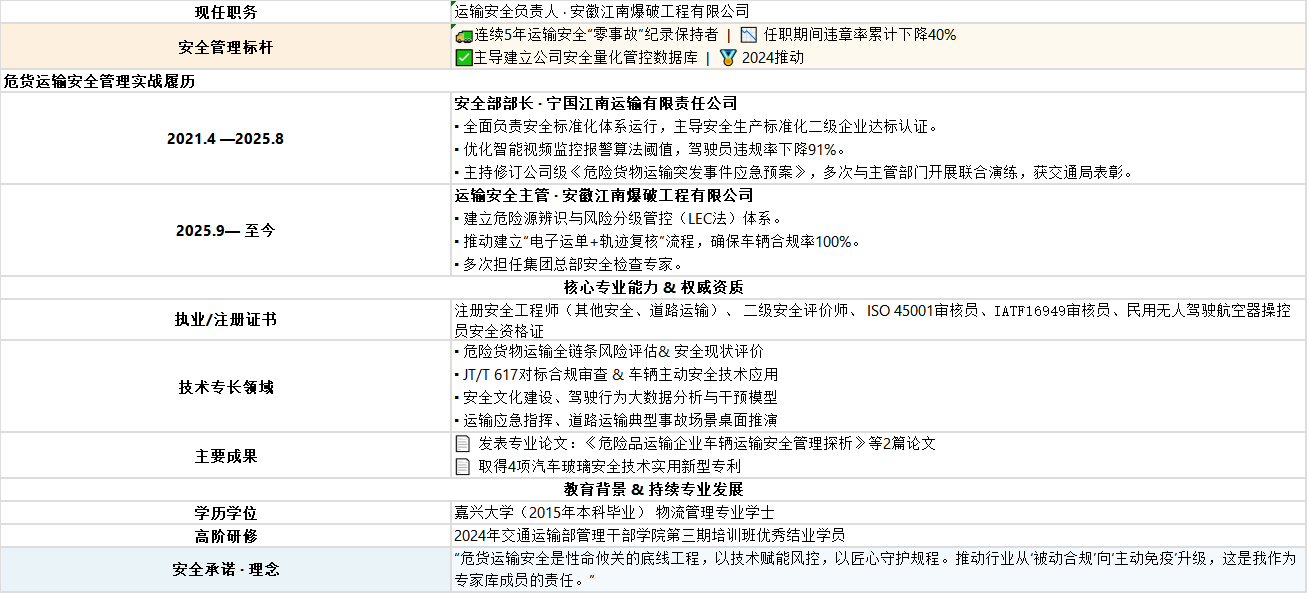Click the medal icon beside 2024推动
Image resolution: width=1307 pixels, height=593 pixels.
click(x=728, y=58)
